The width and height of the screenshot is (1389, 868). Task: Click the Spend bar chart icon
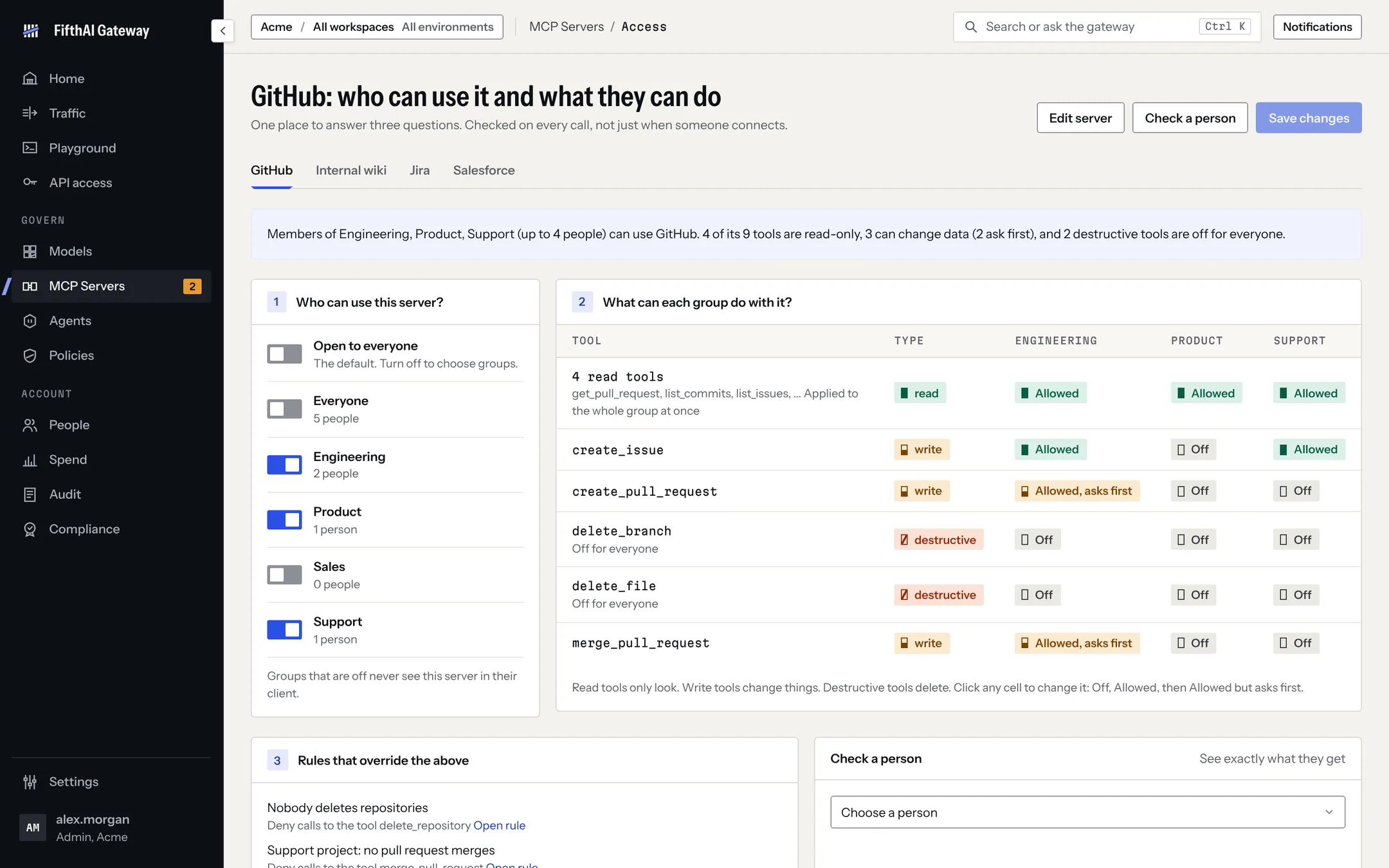click(30, 460)
